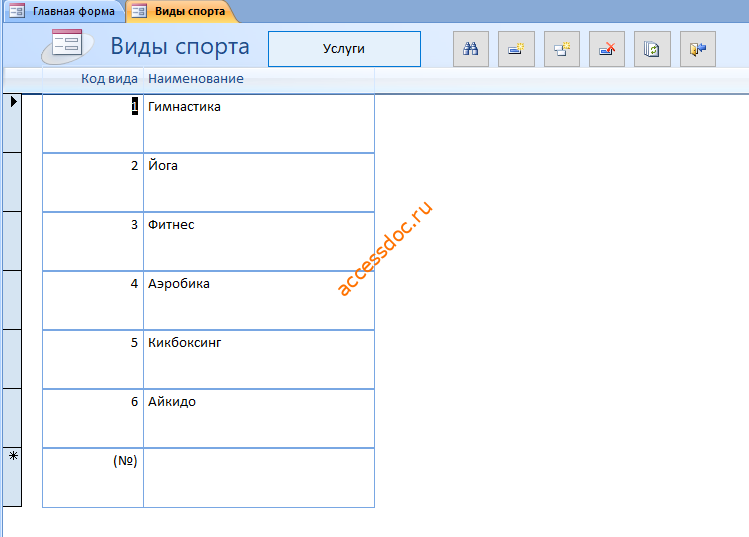Click the Add new record icon

point(516,49)
